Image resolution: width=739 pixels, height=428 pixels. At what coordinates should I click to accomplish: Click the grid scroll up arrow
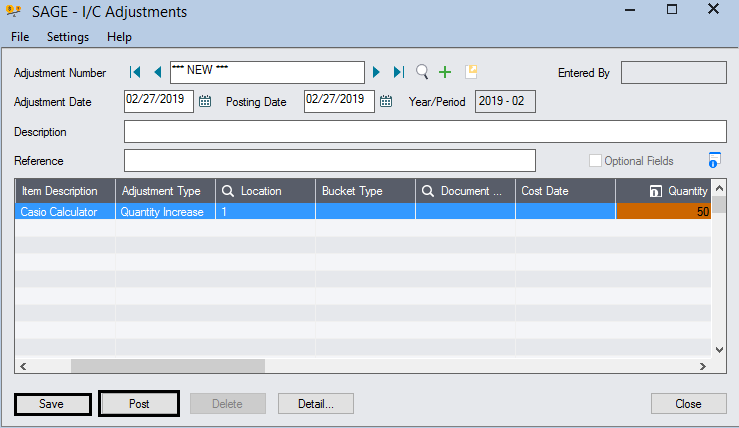[x=719, y=189]
